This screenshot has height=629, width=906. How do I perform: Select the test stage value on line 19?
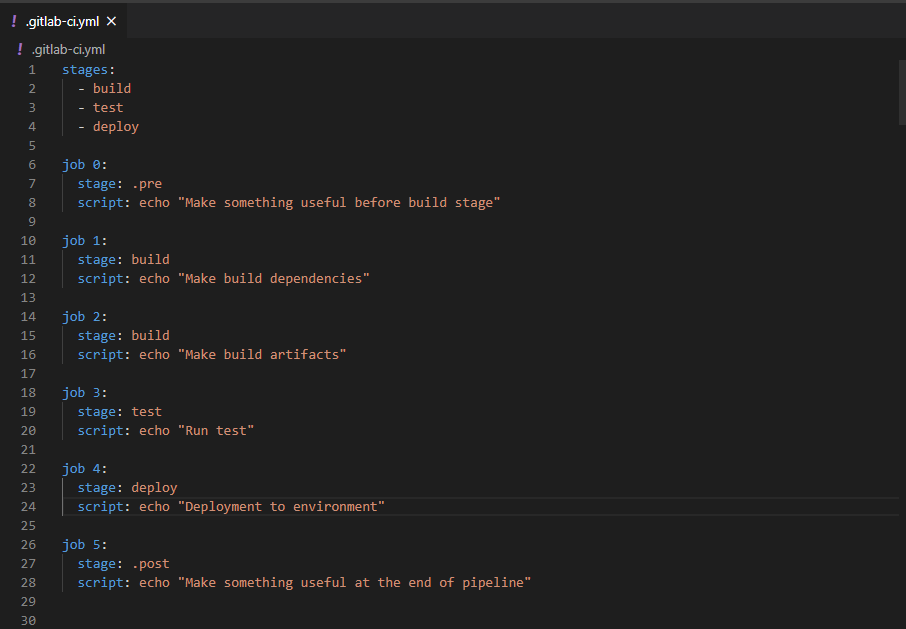pos(145,411)
